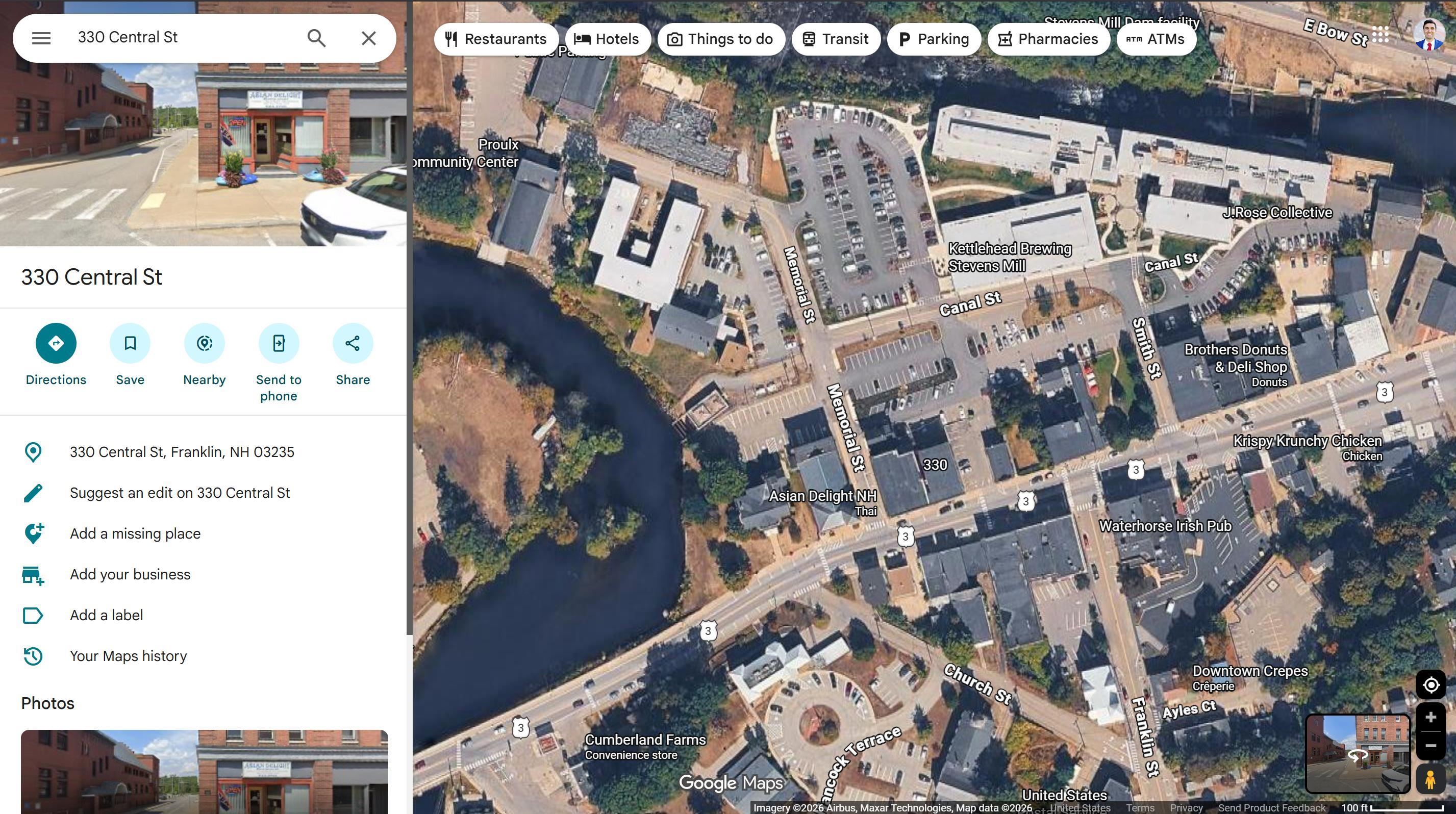Save this place with the bookmark icon

130,355
